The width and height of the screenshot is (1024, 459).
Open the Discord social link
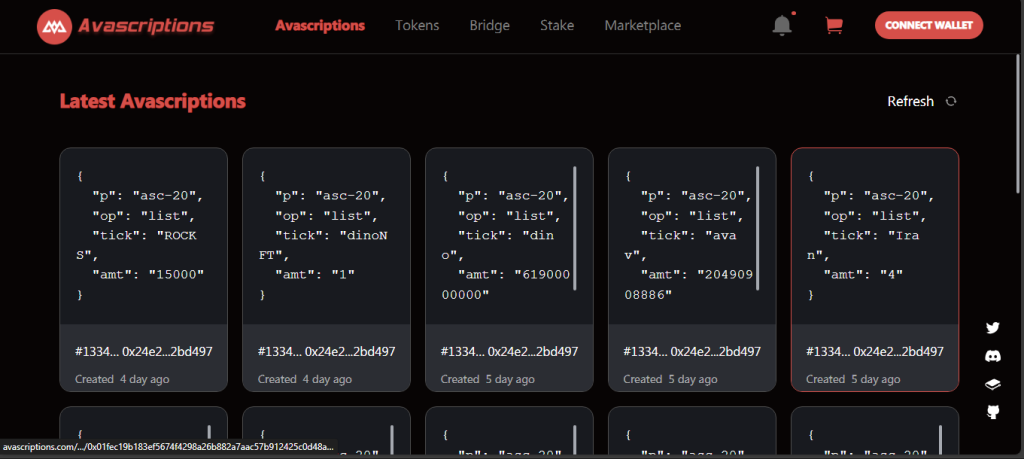point(993,355)
